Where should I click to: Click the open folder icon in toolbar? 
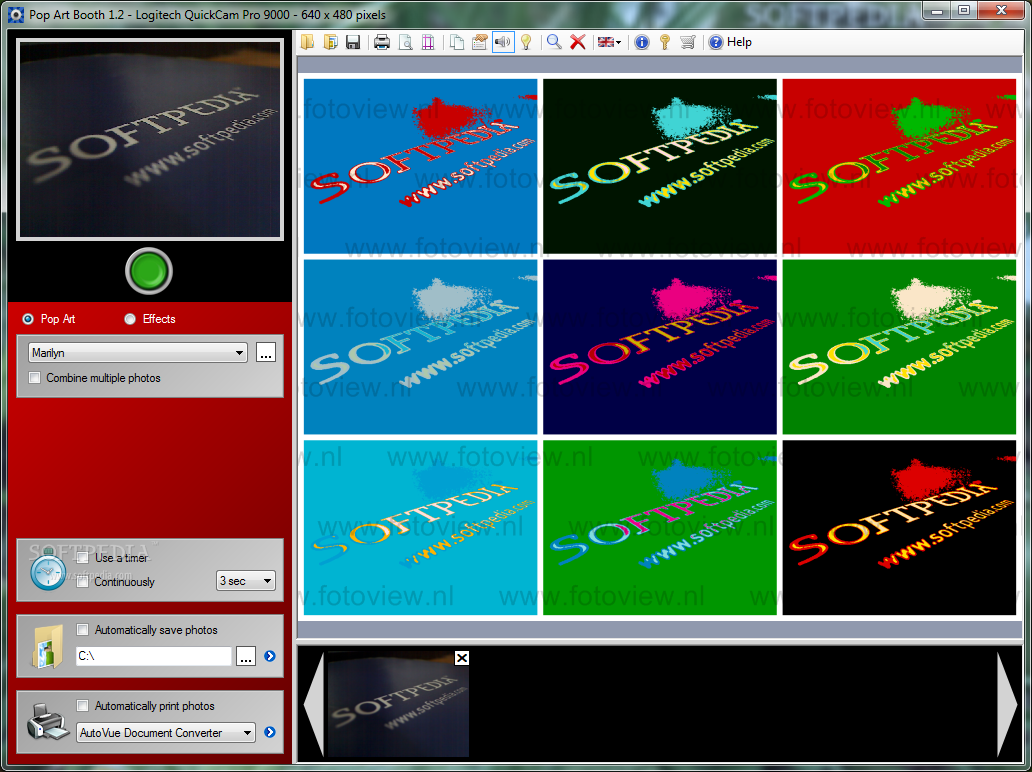307,42
